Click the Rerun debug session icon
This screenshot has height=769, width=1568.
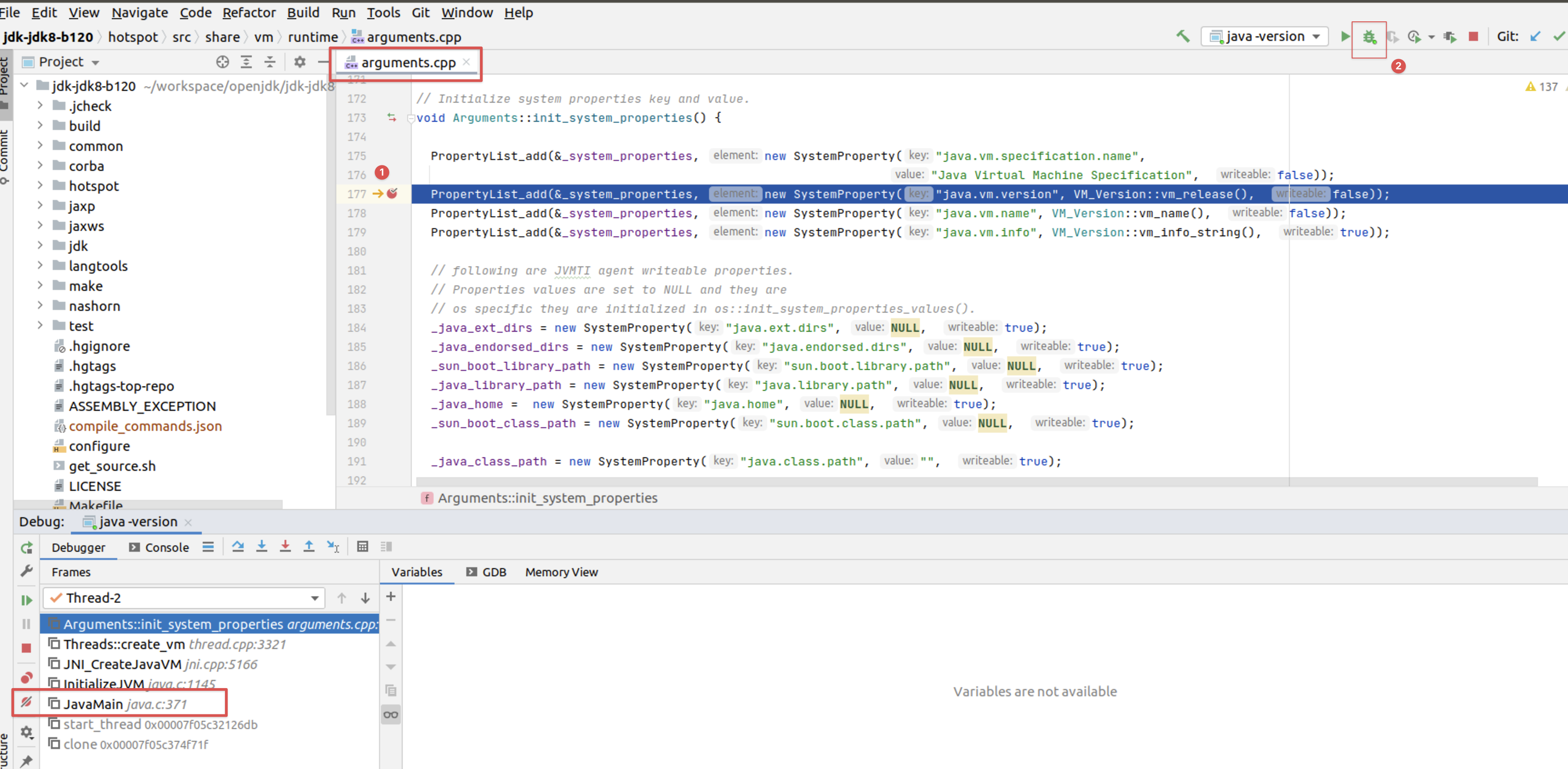pyautogui.click(x=26, y=547)
